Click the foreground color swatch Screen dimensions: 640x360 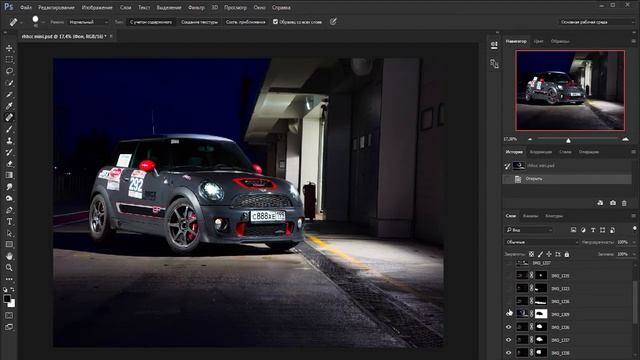(7, 298)
